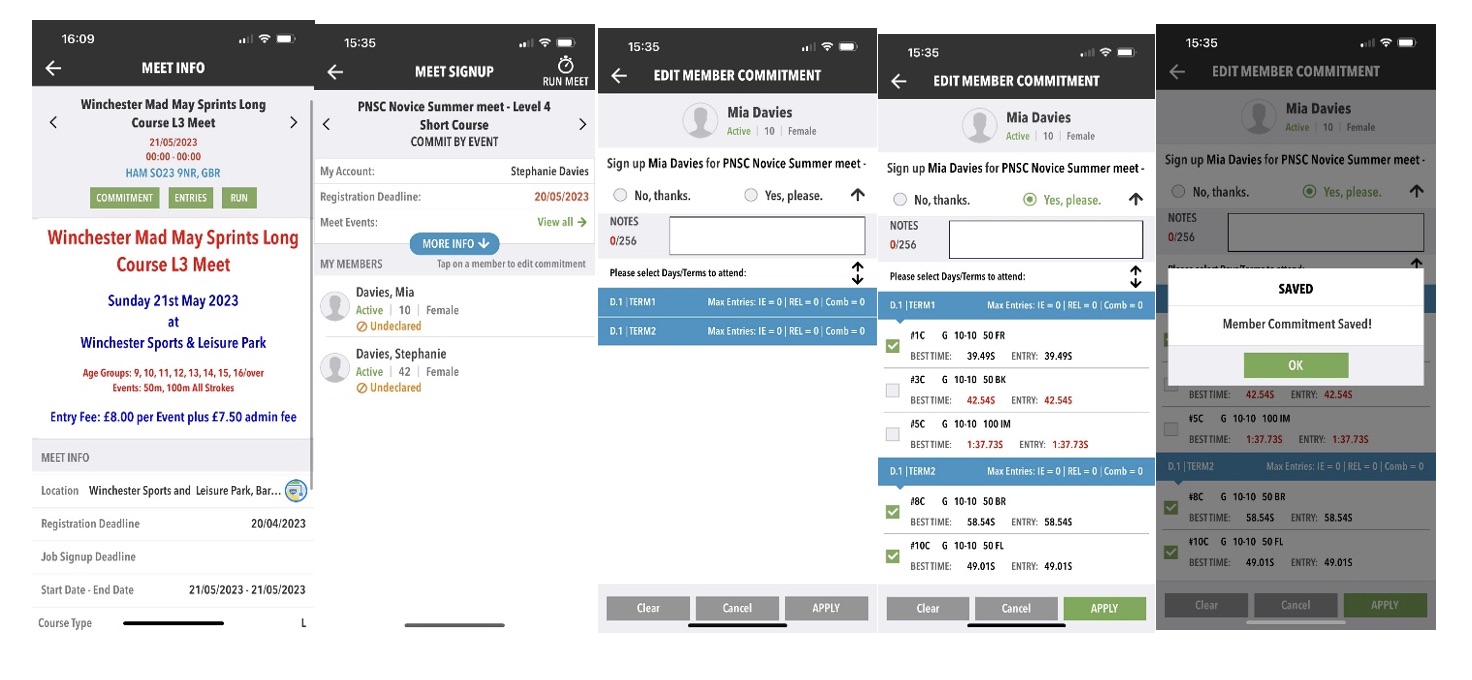Tap Stephanie Davies avatar in My Members list
The height and width of the screenshot is (680, 1472).
click(334, 368)
